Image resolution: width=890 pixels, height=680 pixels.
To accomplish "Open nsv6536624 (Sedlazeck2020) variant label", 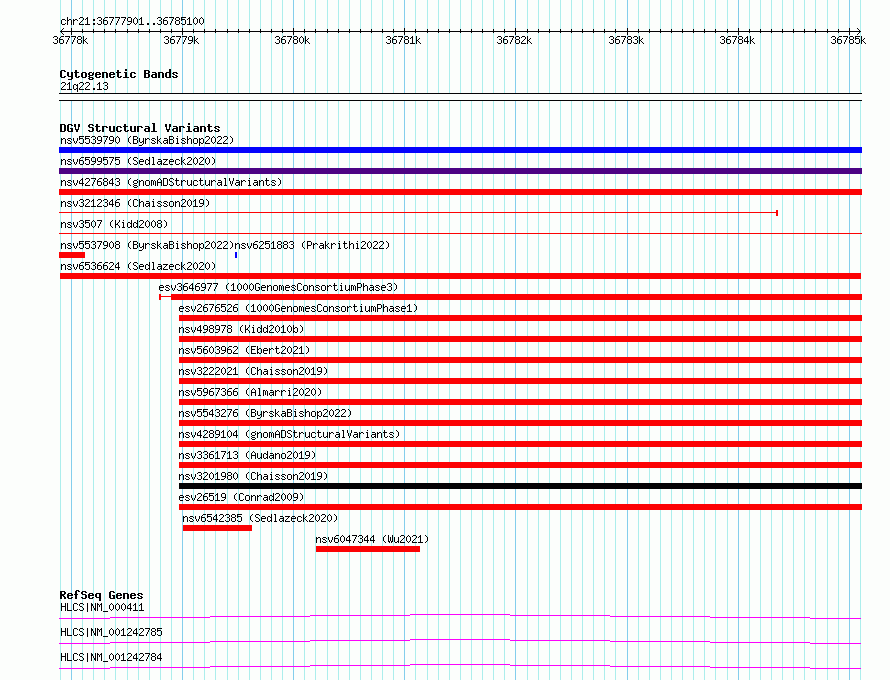I will pos(138,266).
